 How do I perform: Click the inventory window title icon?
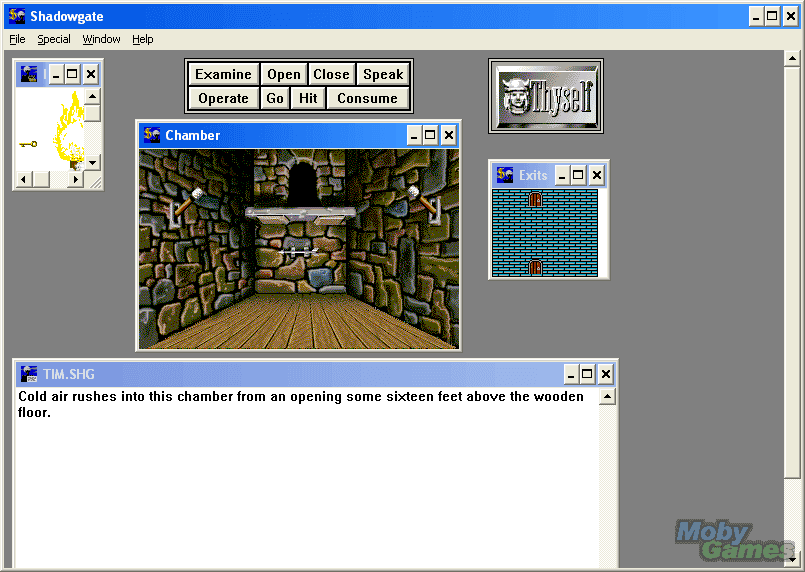click(29, 74)
